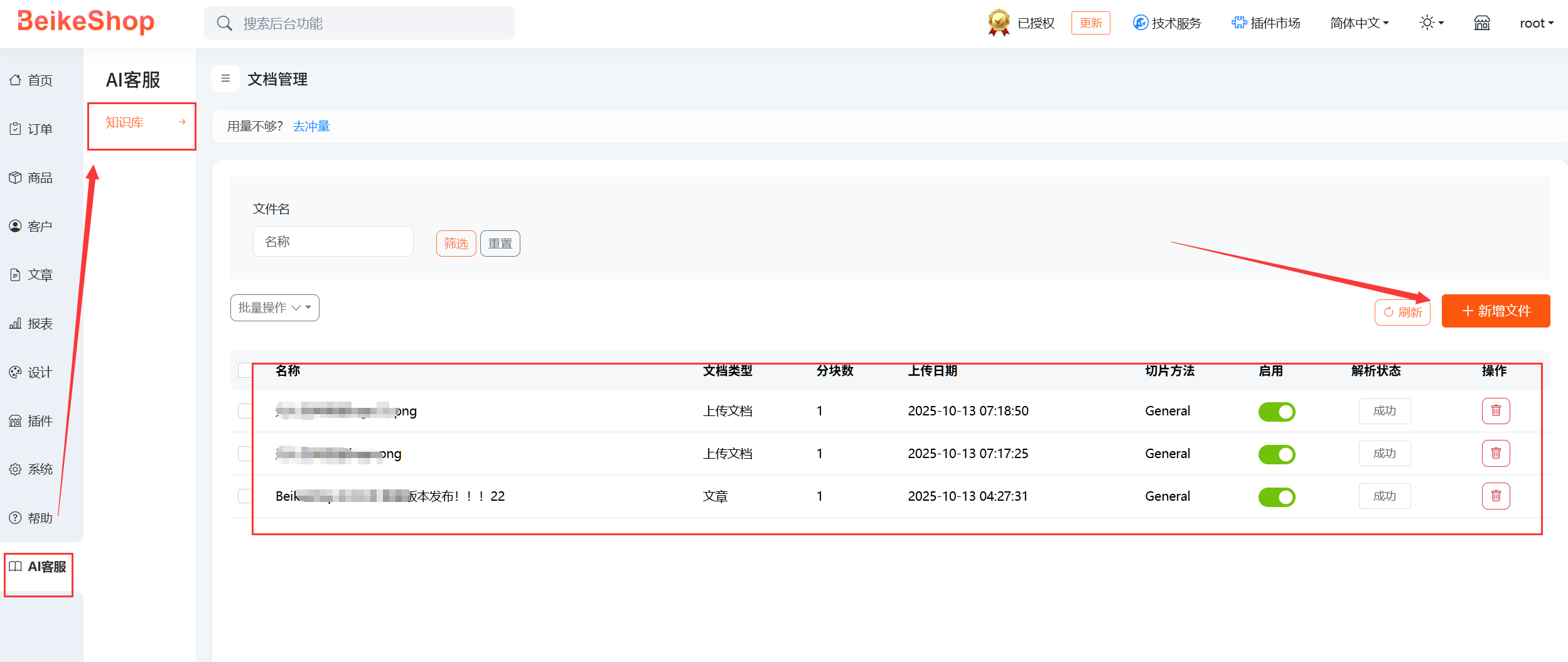Open the root user account menu

click(1536, 23)
